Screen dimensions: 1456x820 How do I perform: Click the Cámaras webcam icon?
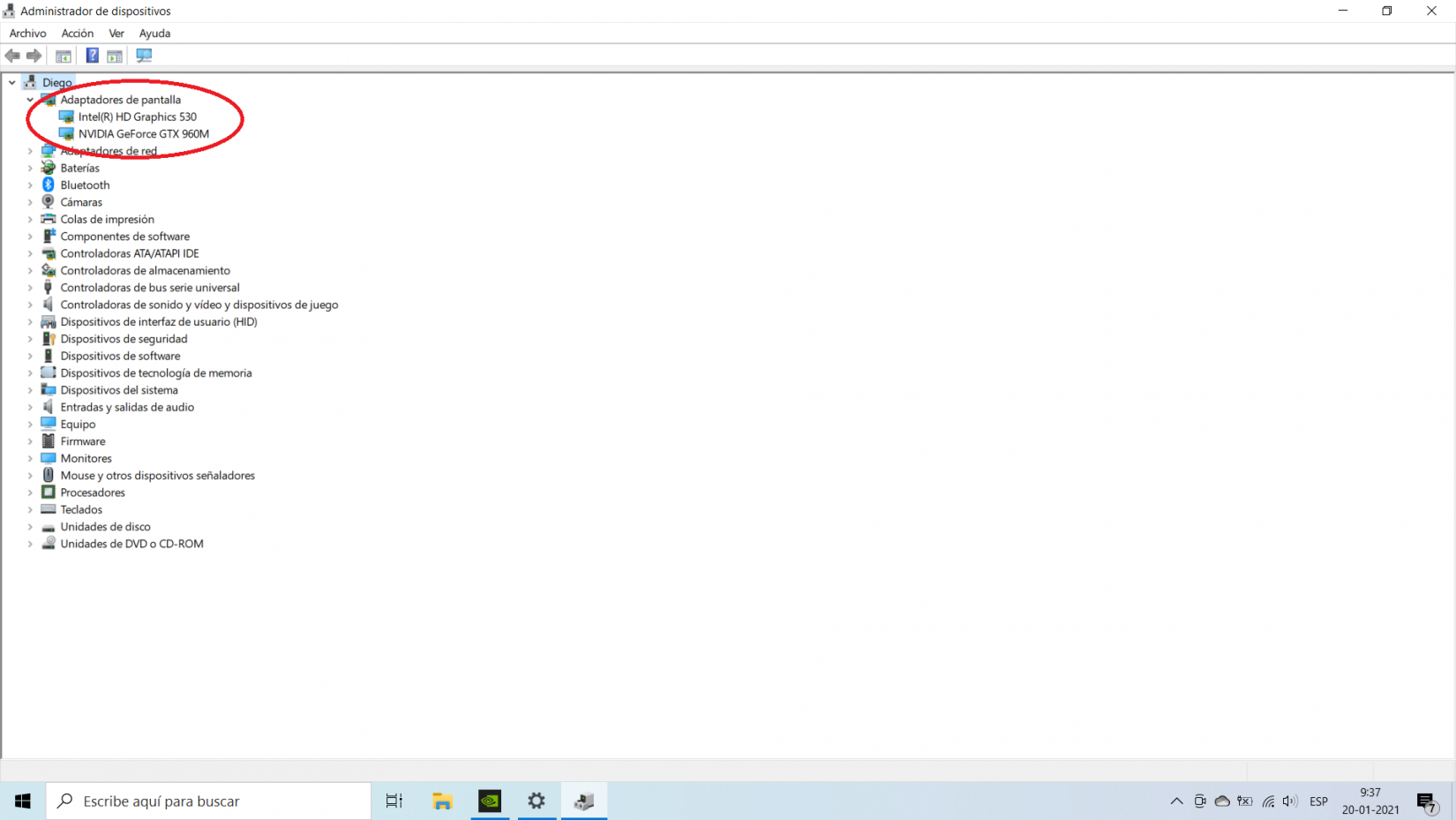point(49,202)
